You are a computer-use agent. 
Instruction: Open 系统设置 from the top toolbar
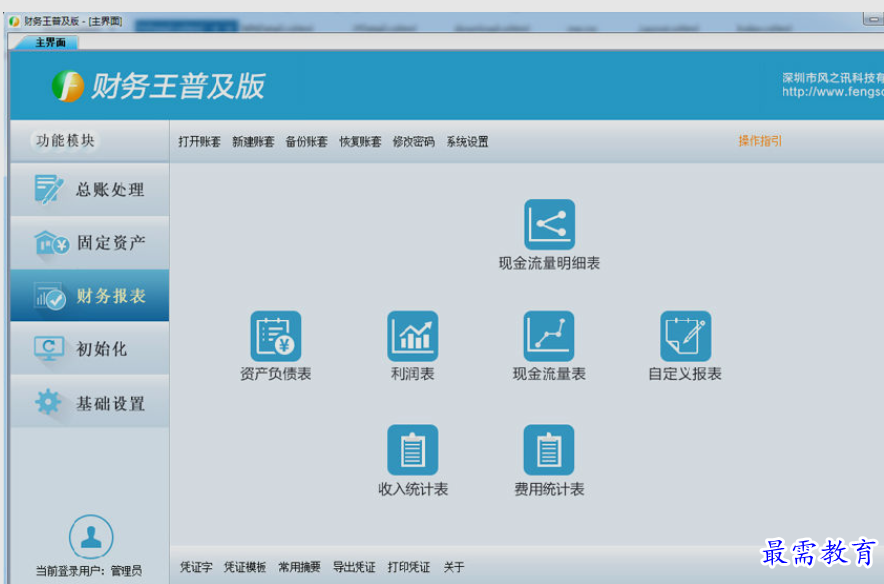coord(467,141)
